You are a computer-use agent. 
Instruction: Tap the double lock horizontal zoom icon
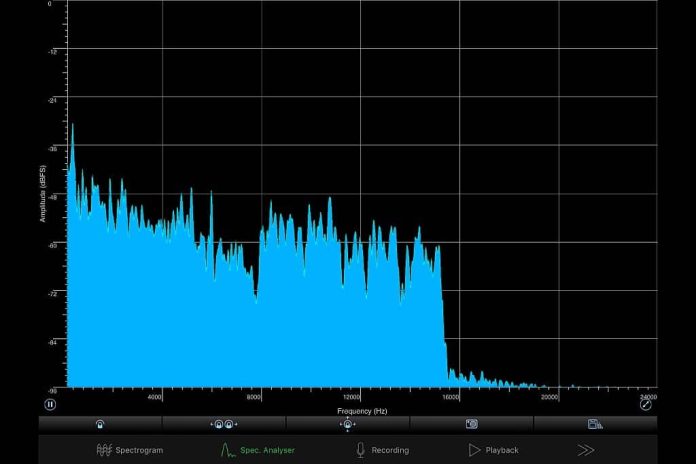point(224,424)
